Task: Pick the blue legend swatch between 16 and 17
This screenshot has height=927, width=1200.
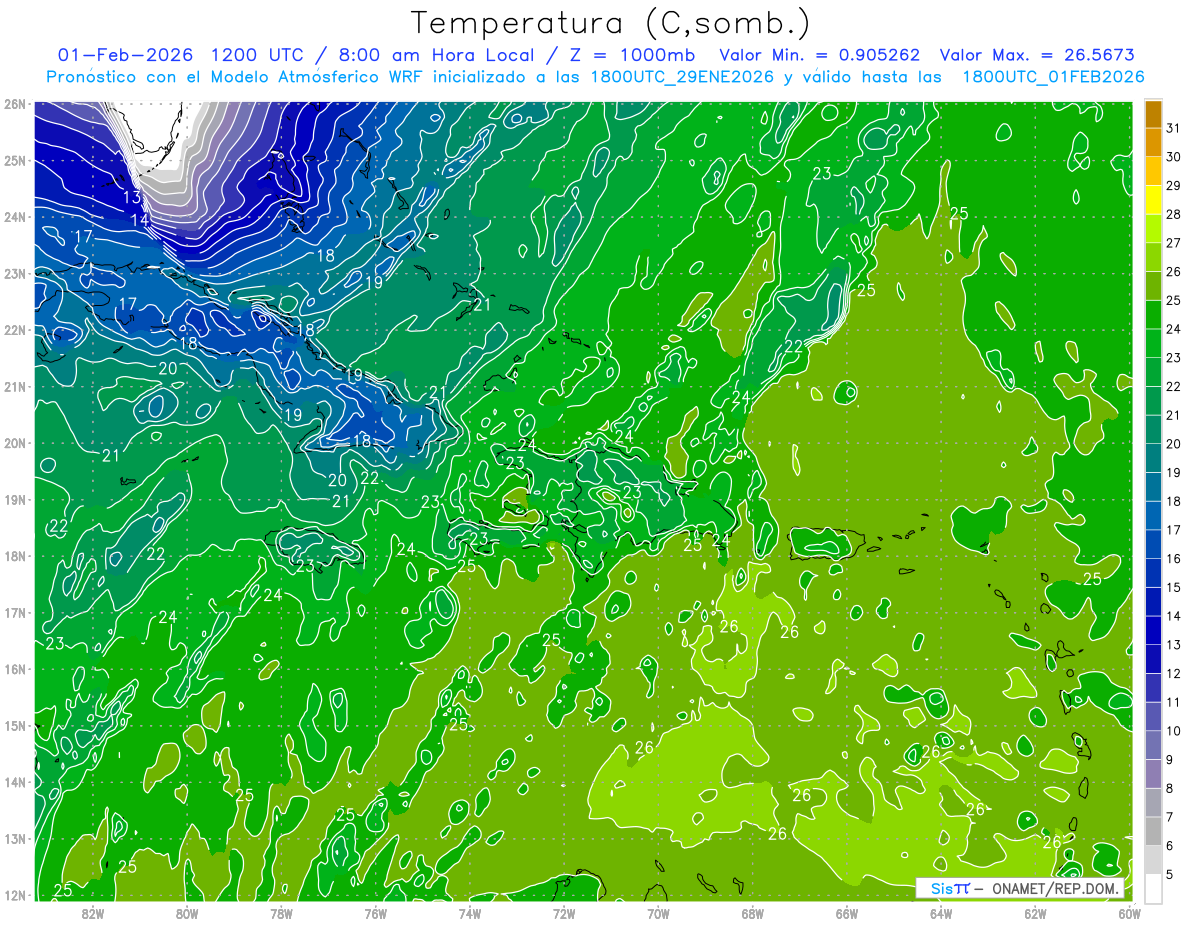Action: [1154, 544]
